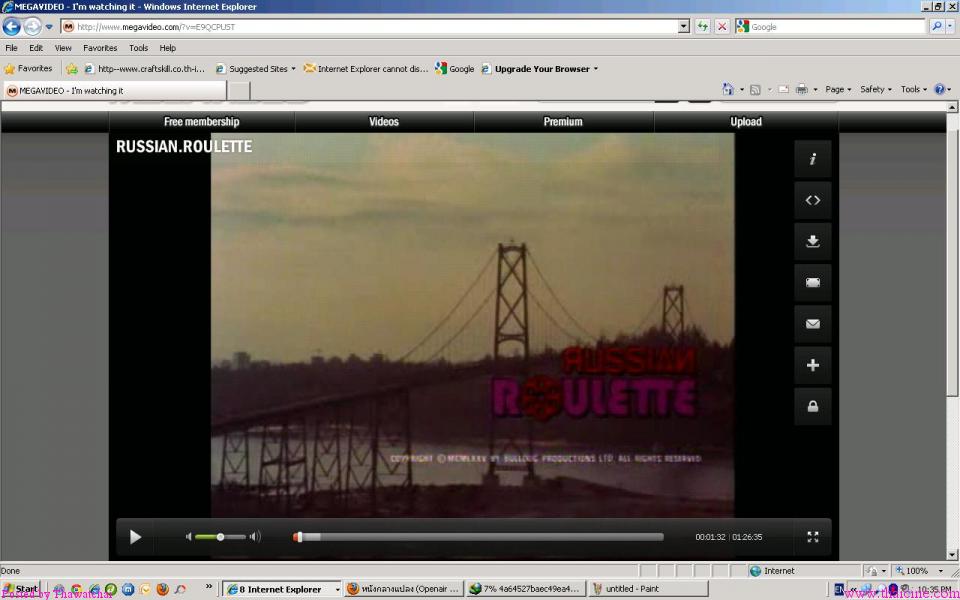The width and height of the screenshot is (960, 600).
Task: Click Free membership in Megavideo navigation
Action: (201, 121)
